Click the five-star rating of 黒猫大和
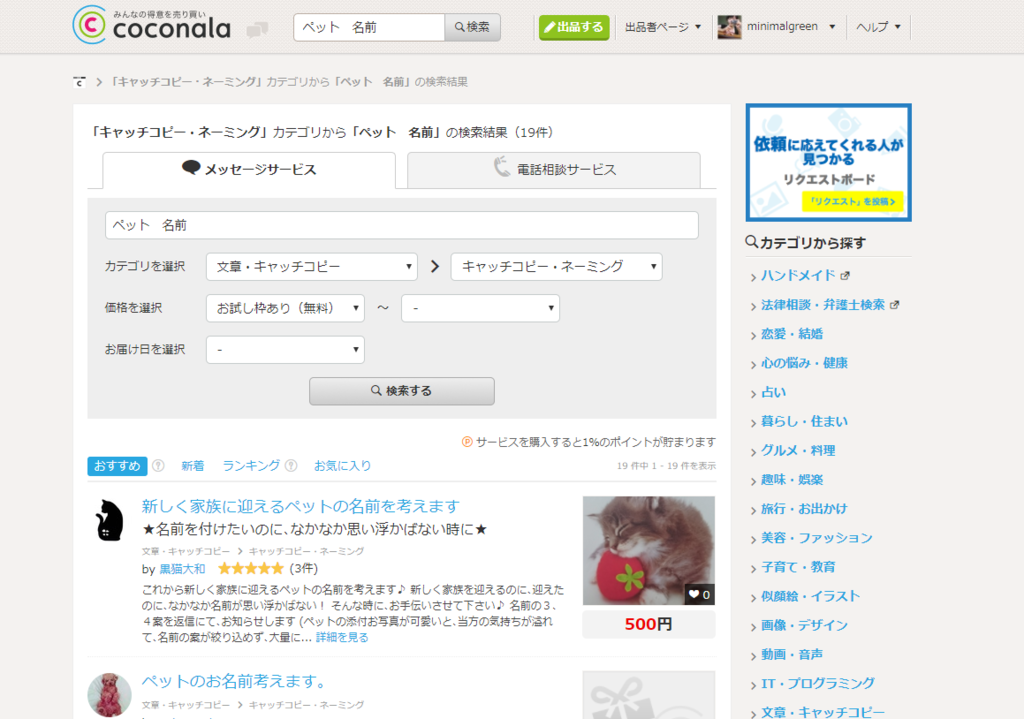1024x719 pixels. pos(251,568)
